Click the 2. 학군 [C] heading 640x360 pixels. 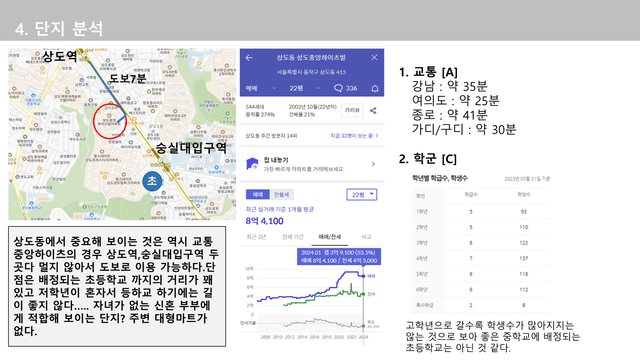[428, 159]
